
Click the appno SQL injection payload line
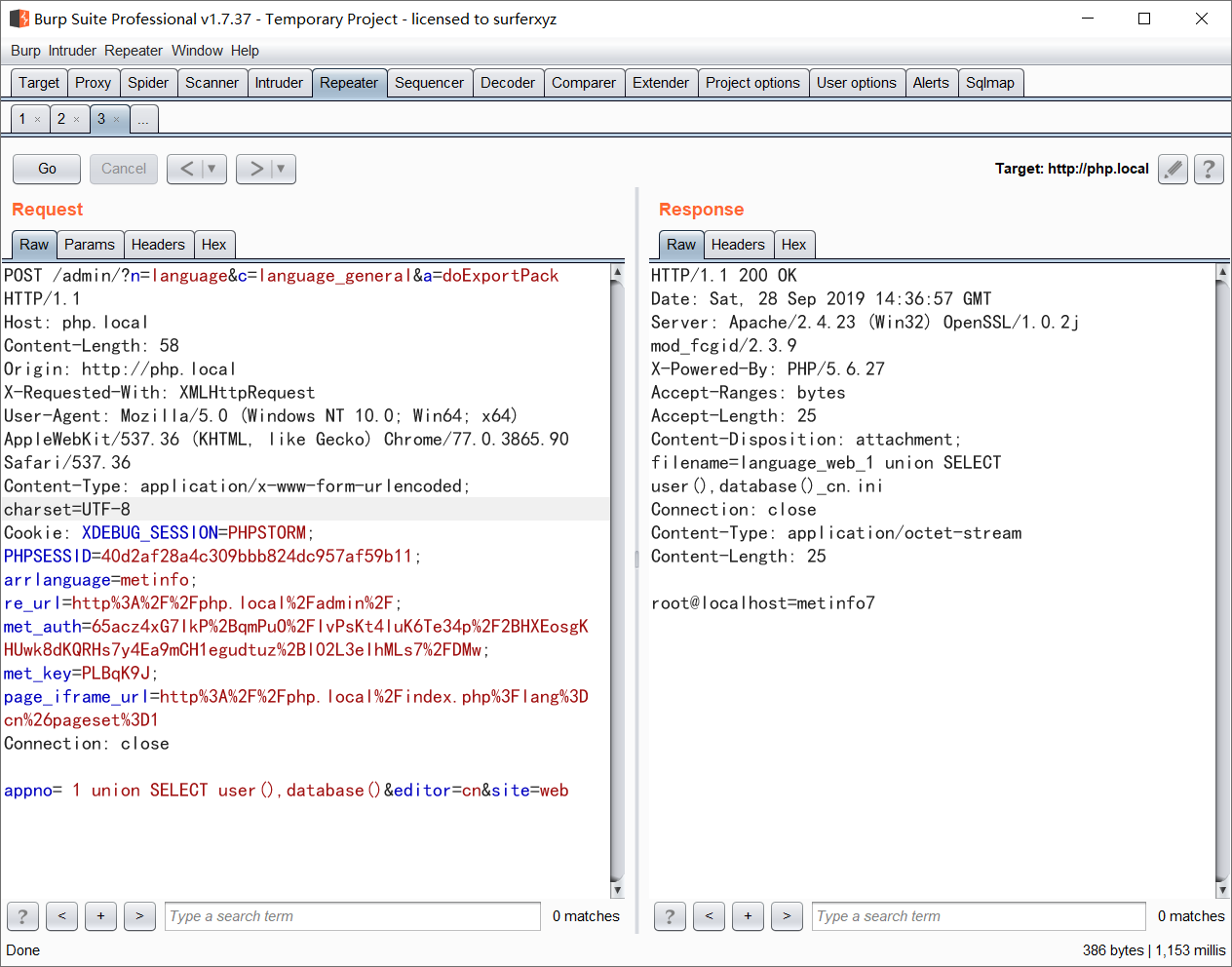287,791
